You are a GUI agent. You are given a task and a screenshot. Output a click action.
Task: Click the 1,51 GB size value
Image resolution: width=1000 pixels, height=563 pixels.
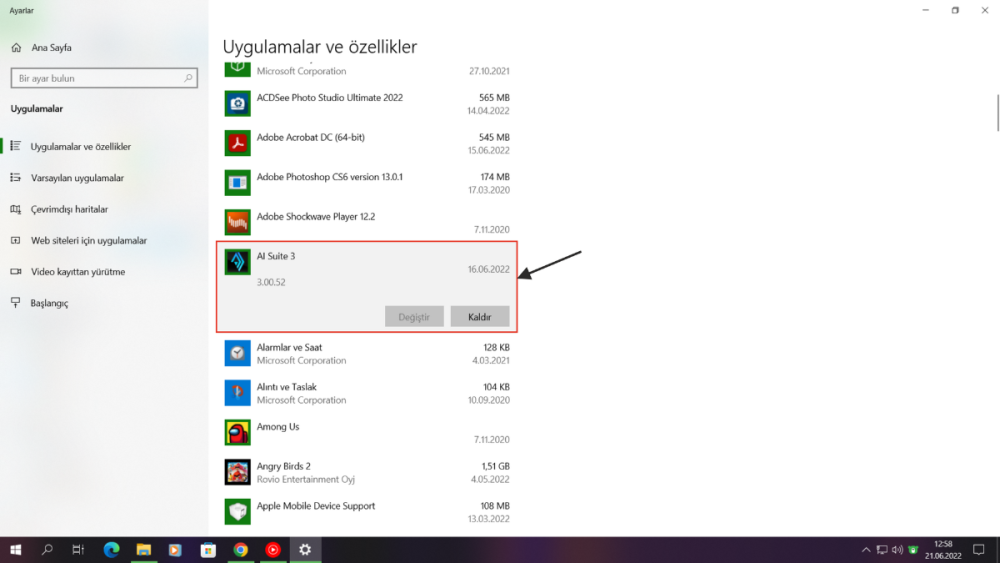point(496,466)
